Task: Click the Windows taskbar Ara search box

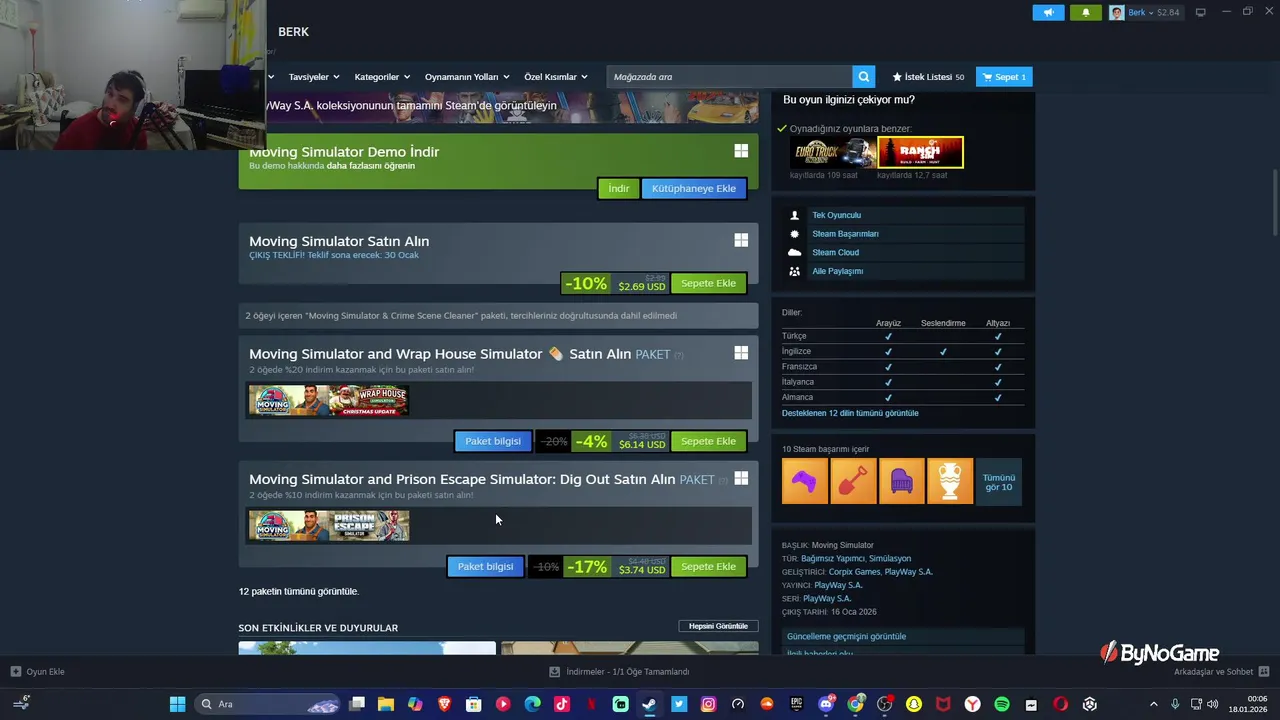Action: point(268,704)
